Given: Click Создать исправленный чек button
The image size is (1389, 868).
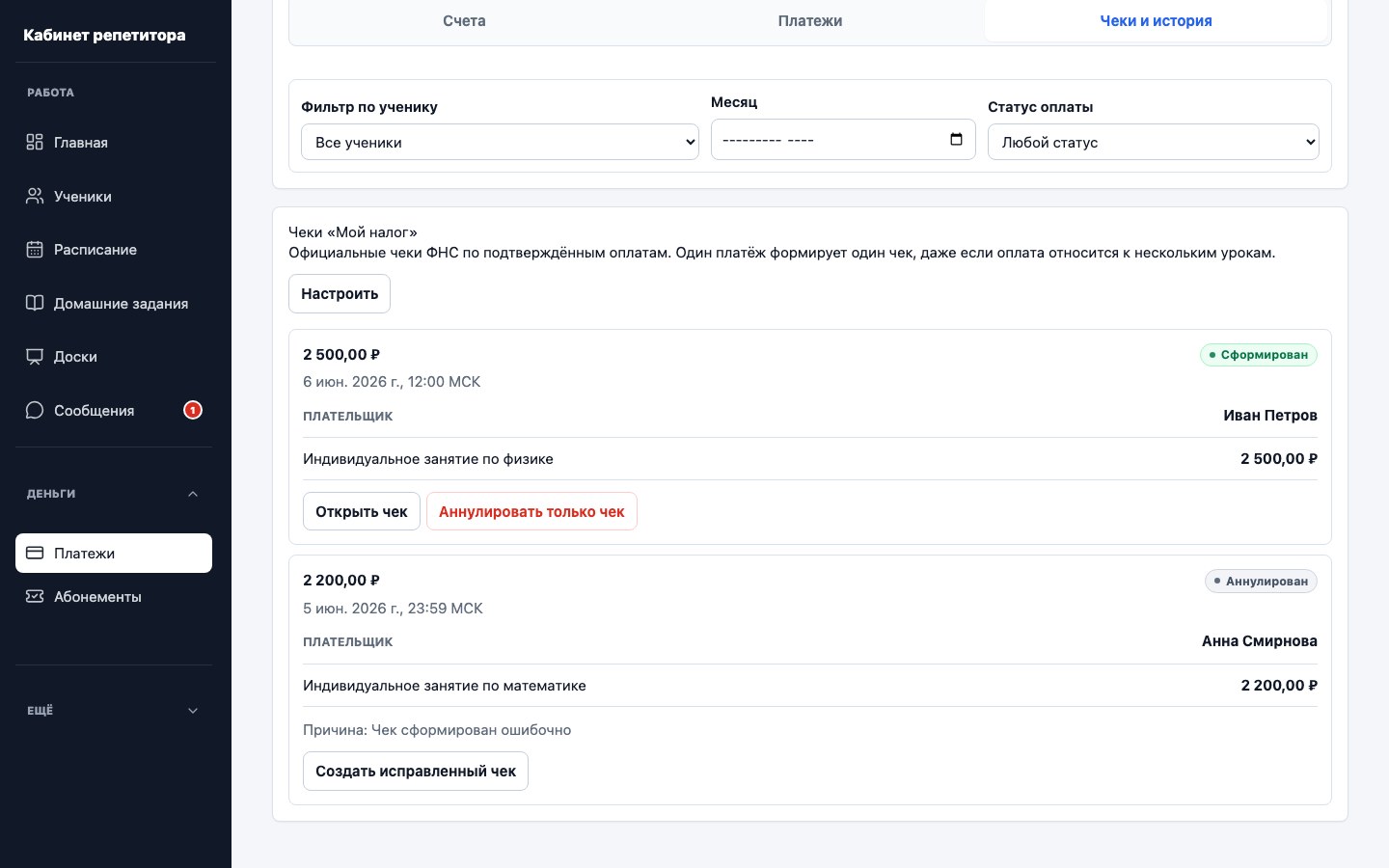Looking at the screenshot, I should pos(416,771).
